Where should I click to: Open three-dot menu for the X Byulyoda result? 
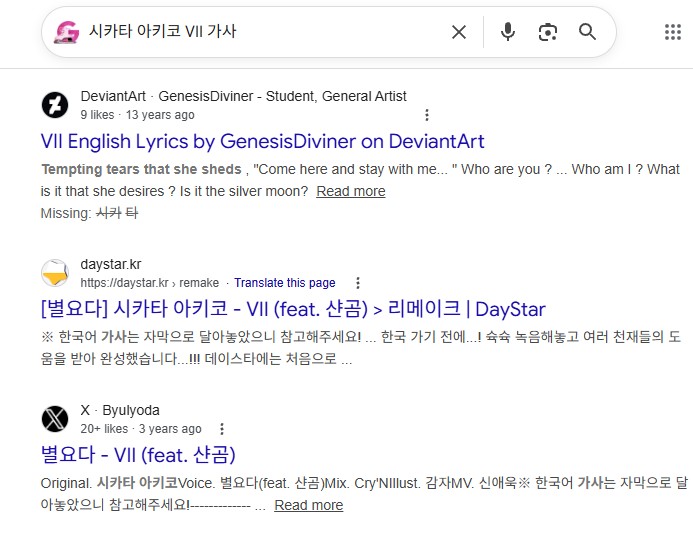pyautogui.click(x=222, y=429)
